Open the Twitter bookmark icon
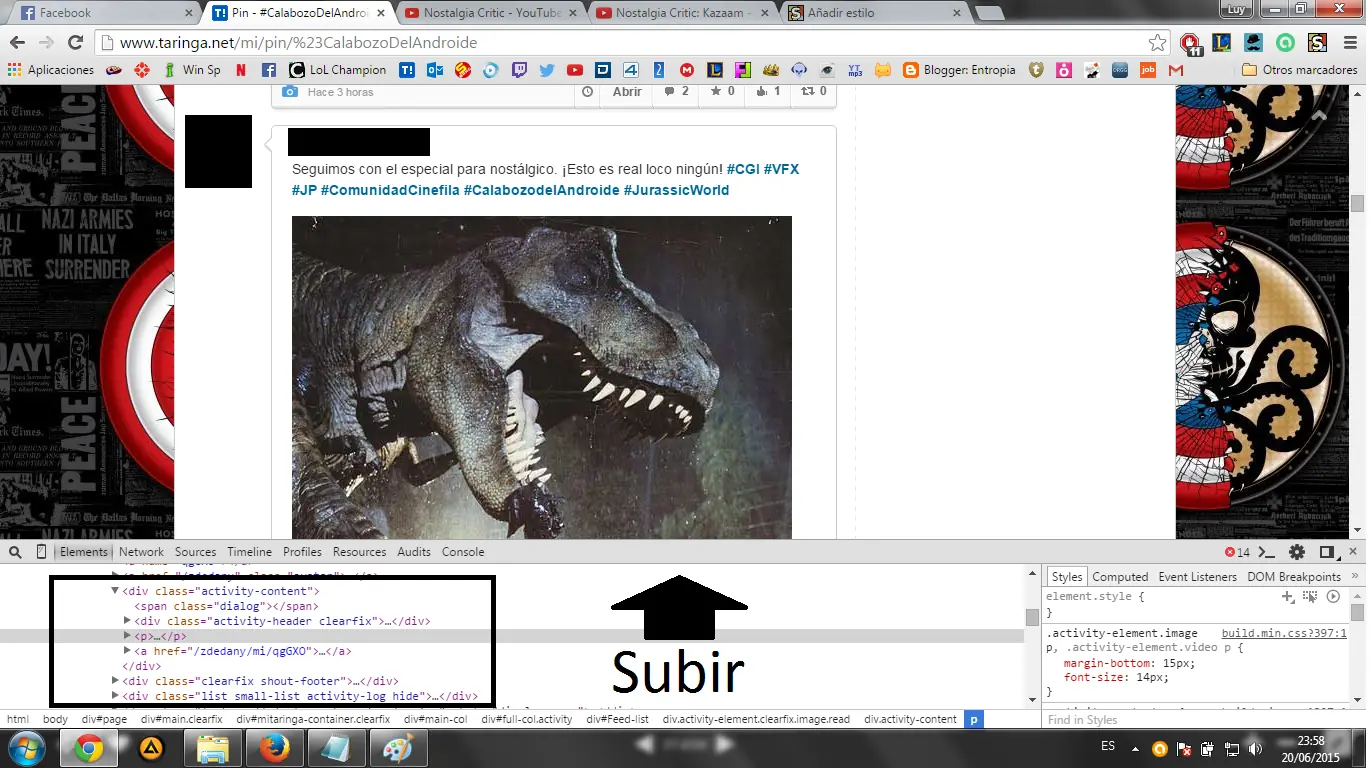Screen dimensions: 1370x768 pos(546,70)
